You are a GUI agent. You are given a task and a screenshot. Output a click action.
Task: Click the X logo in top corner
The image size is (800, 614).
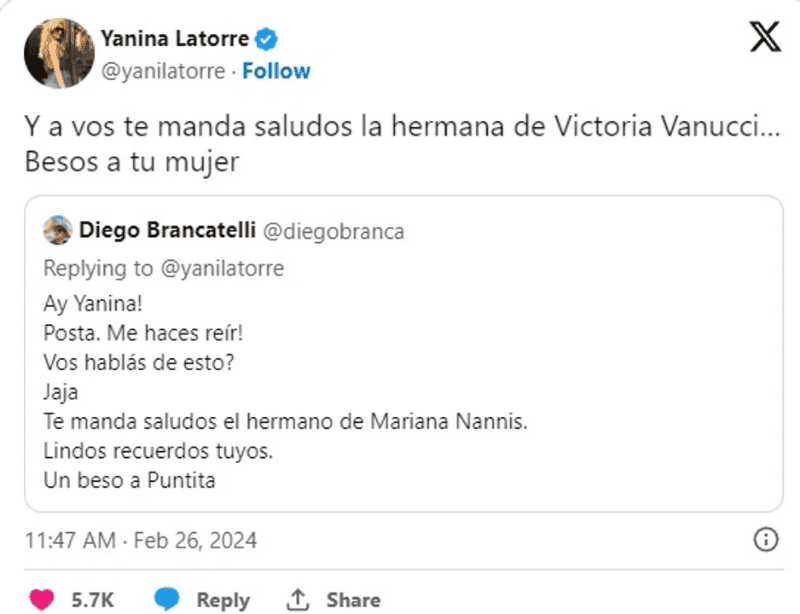(766, 38)
